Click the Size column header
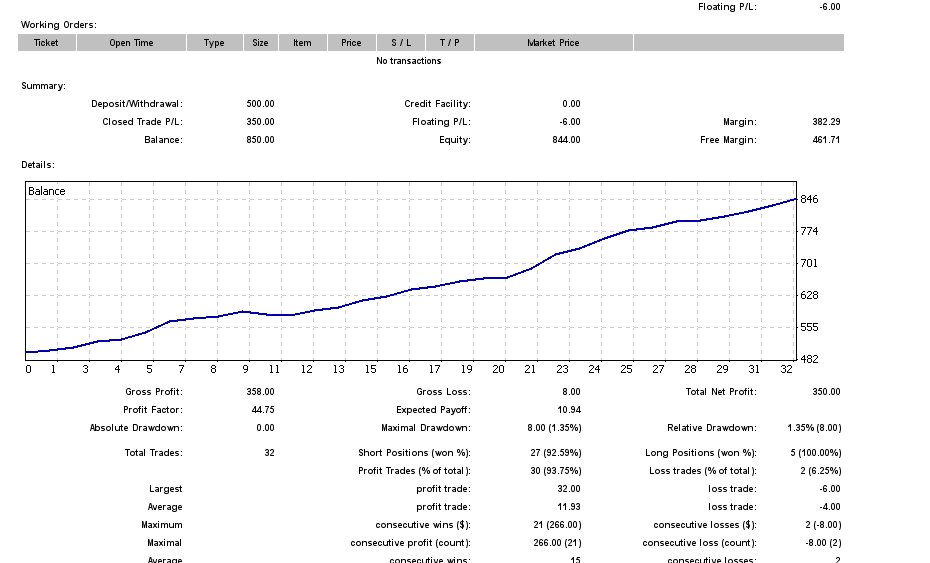This screenshot has width=930, height=563. tap(260, 43)
